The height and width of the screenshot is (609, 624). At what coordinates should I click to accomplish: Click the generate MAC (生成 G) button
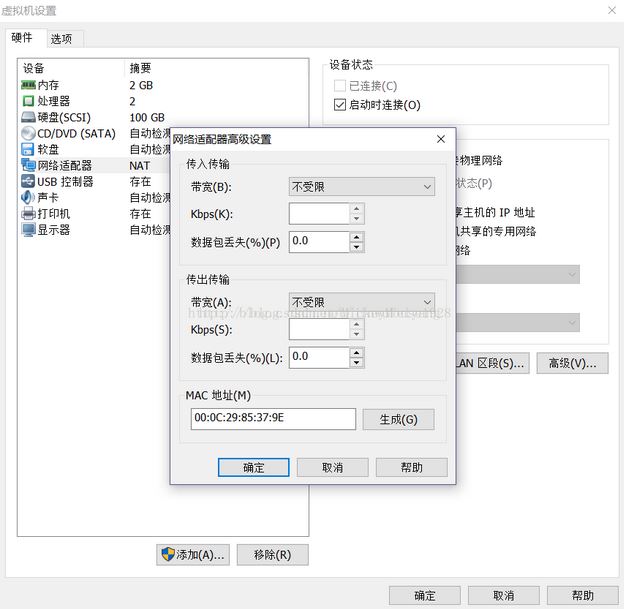point(398,419)
